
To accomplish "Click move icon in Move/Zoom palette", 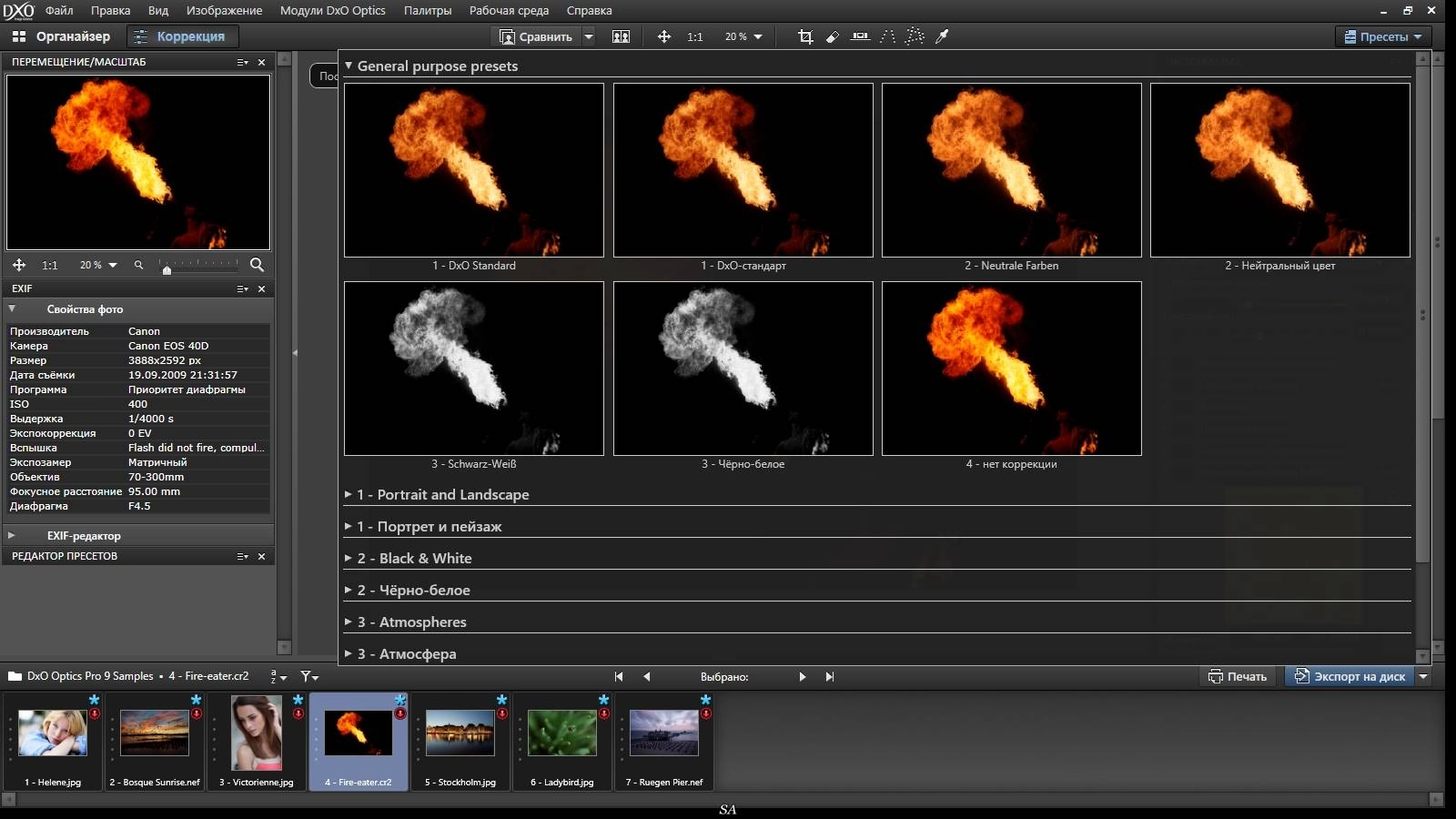I will 18,265.
